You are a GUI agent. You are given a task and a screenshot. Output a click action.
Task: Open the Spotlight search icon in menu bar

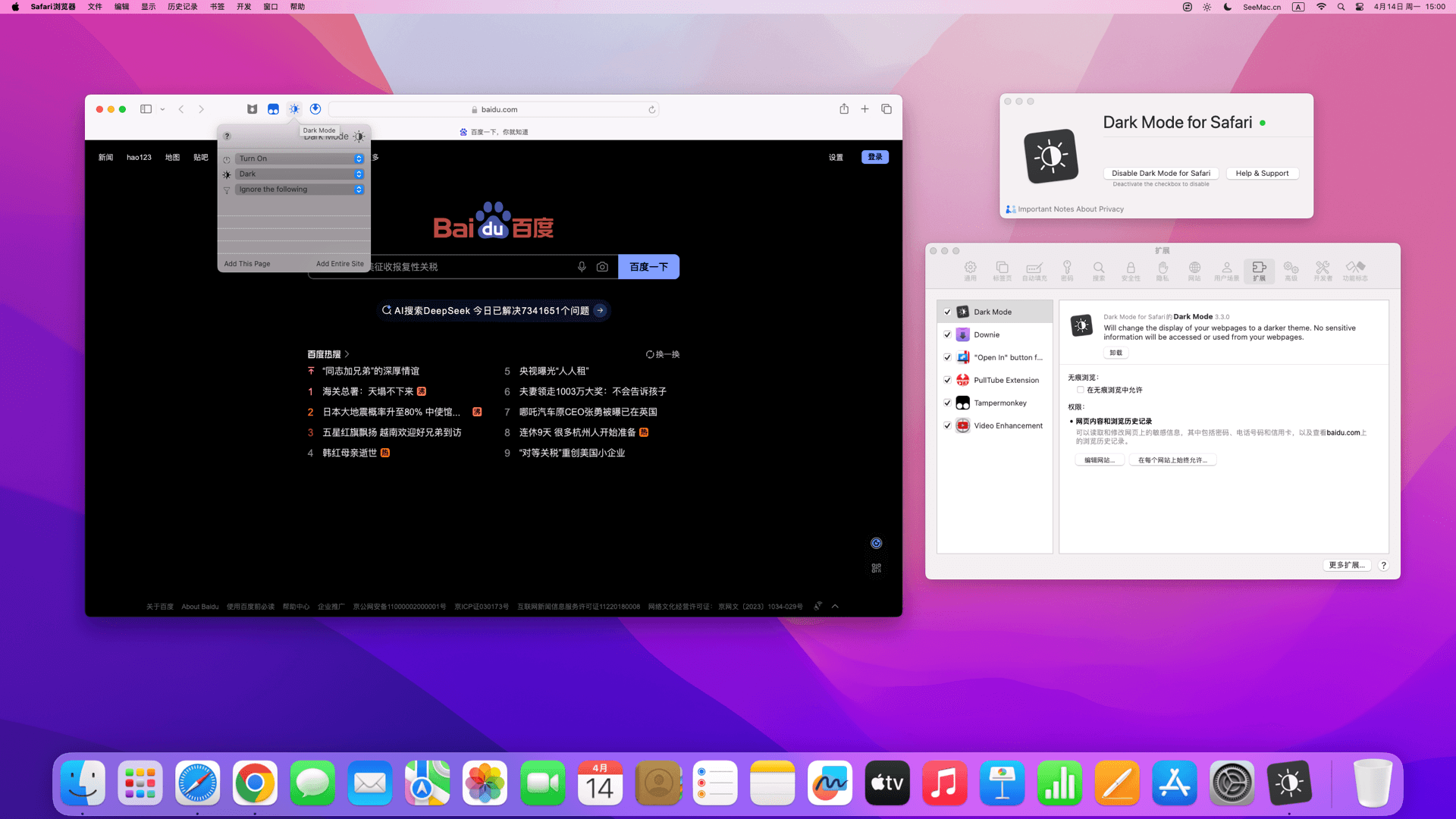pyautogui.click(x=1341, y=7)
